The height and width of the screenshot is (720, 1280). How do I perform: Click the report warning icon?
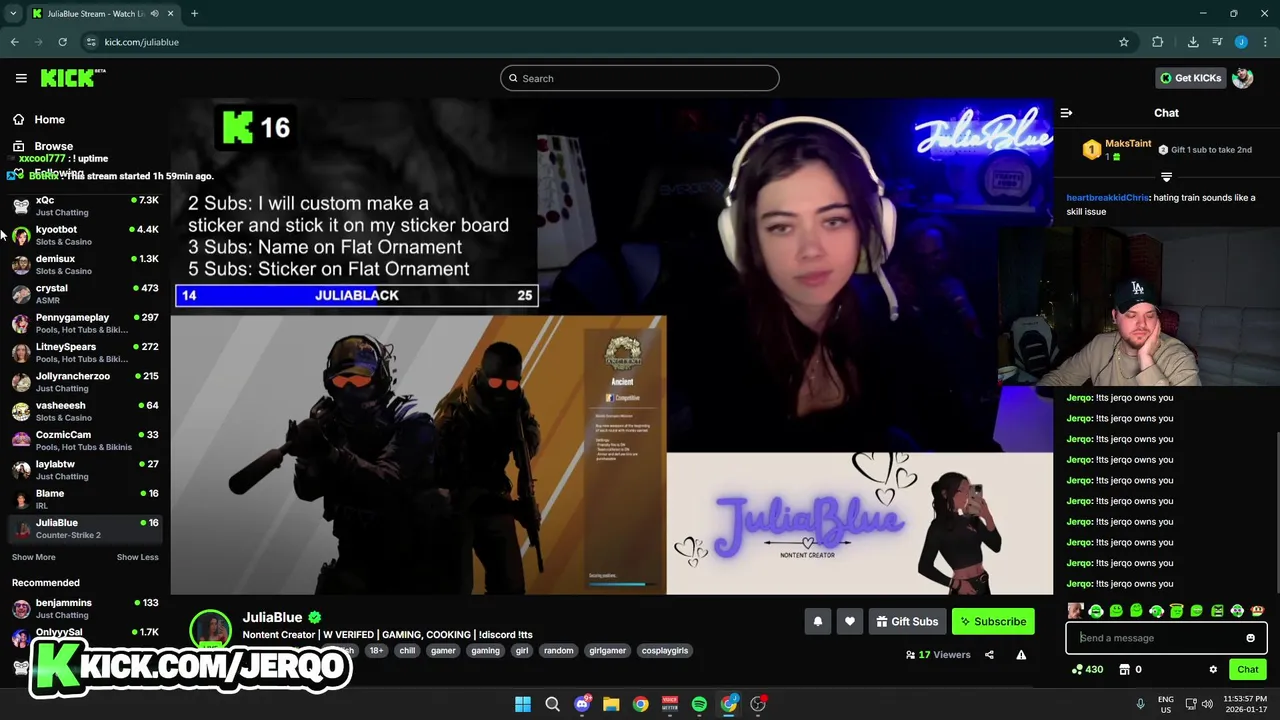click(1021, 655)
